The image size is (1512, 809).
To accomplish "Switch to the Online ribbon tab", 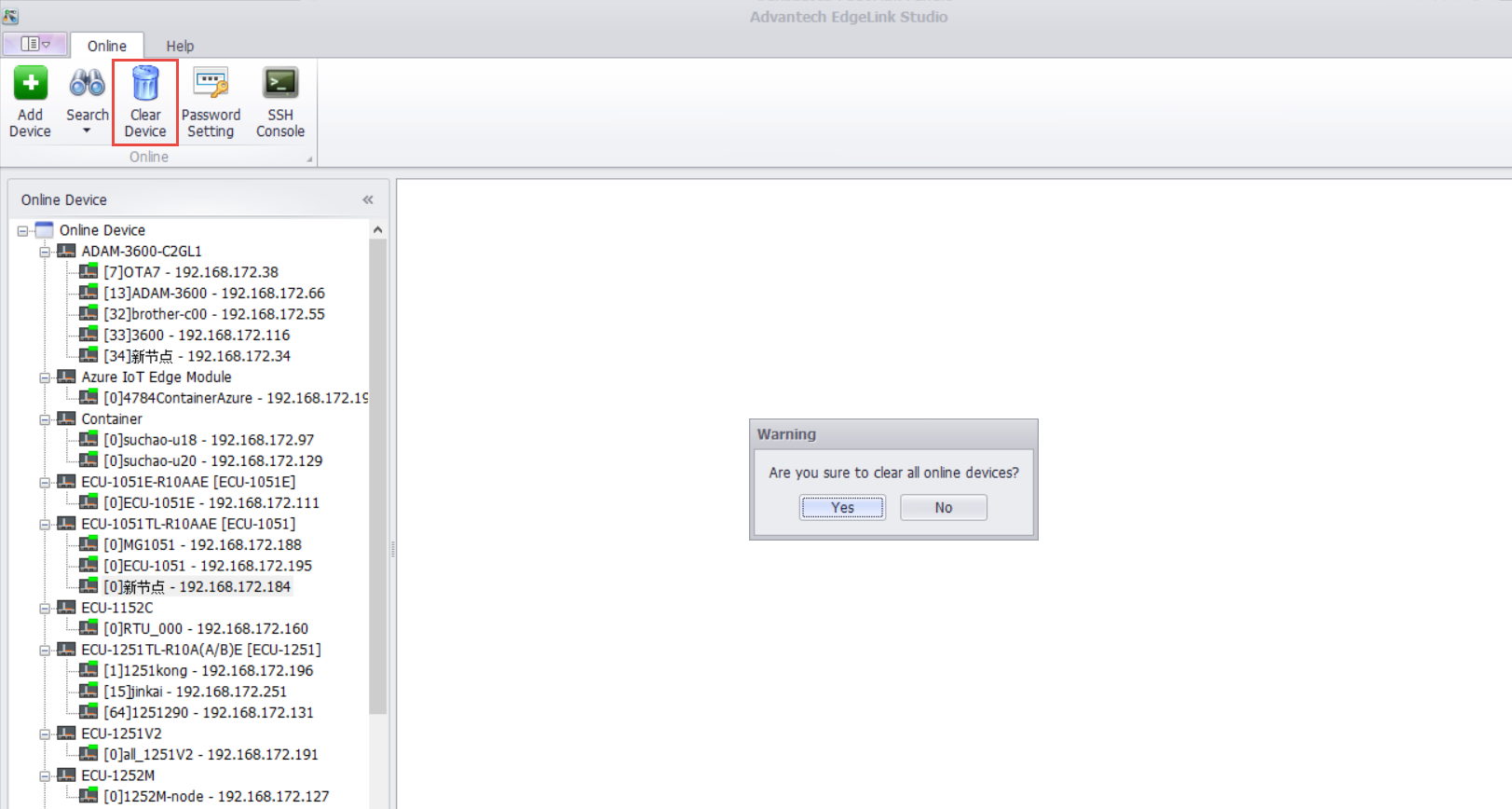I will [x=107, y=46].
